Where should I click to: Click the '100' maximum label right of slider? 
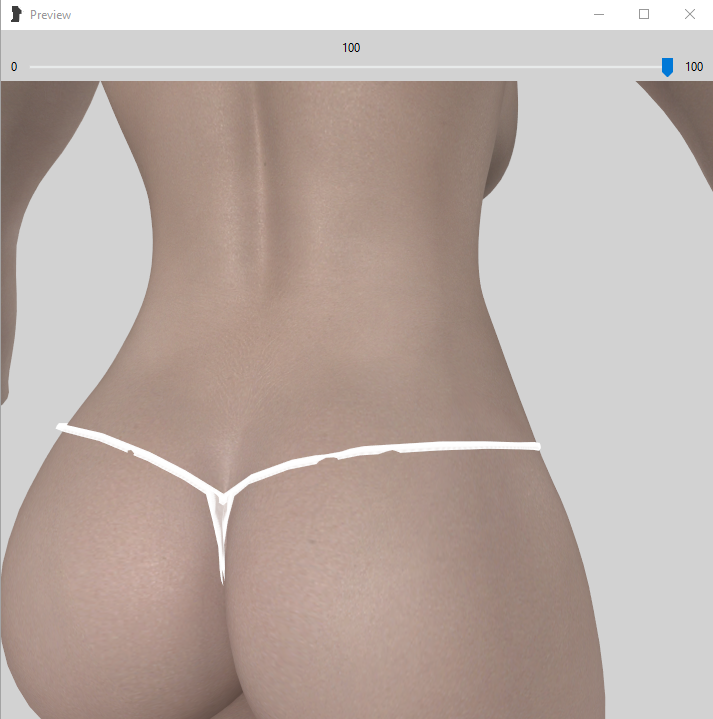pos(694,67)
